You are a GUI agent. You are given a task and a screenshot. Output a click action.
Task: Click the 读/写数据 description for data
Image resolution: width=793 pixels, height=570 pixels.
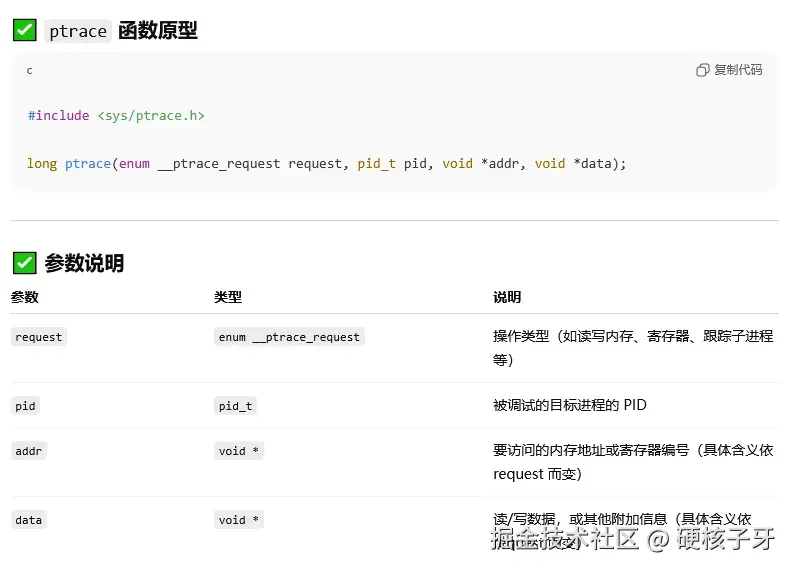click(x=622, y=530)
